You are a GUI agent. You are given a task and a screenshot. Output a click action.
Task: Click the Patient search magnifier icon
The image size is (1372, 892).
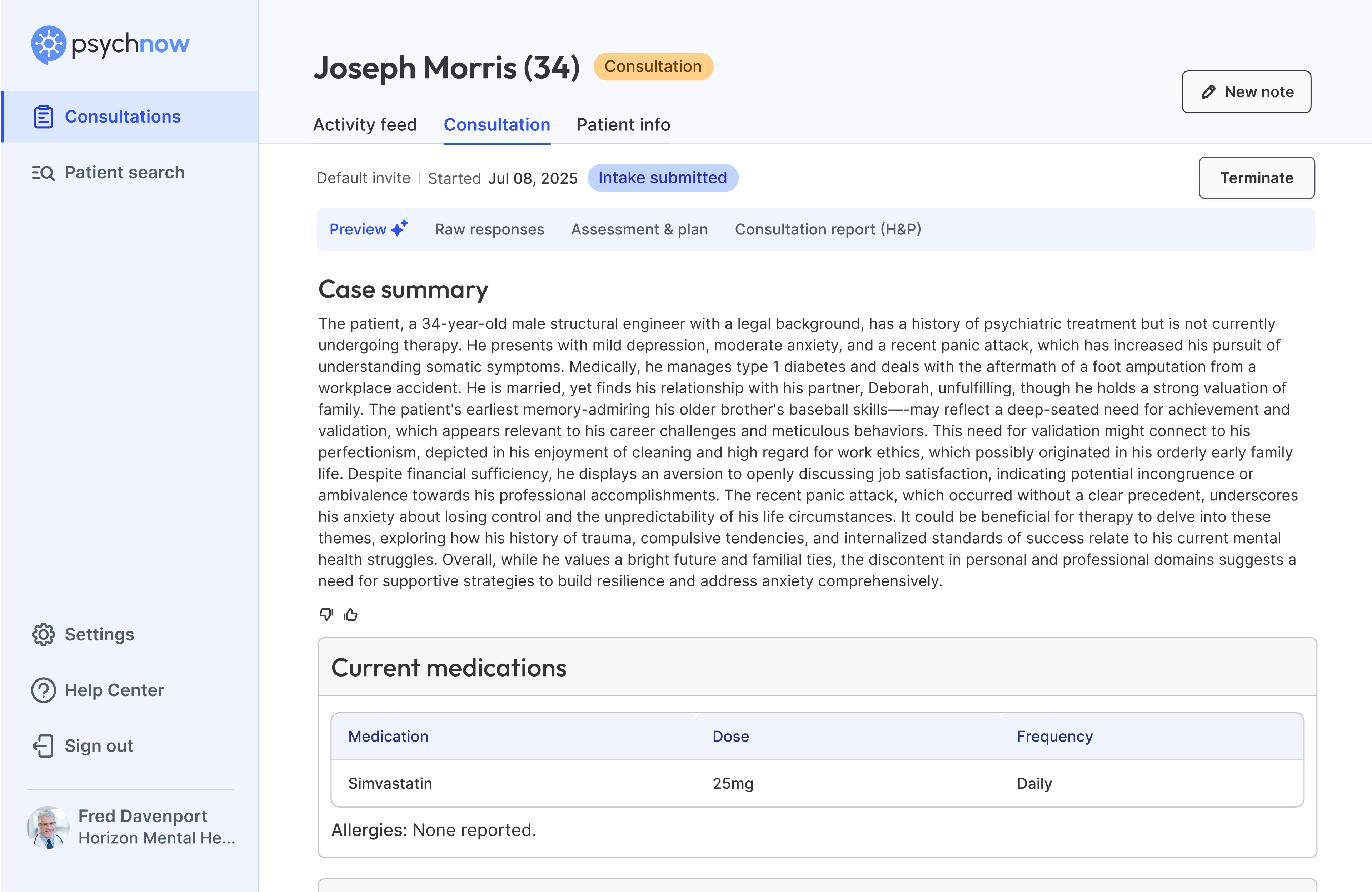click(x=43, y=172)
